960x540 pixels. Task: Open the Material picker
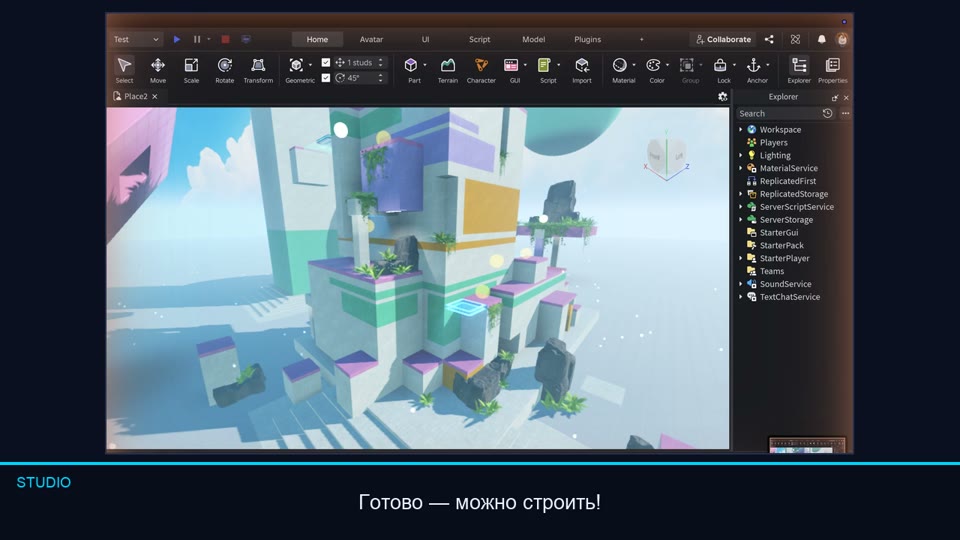coord(620,65)
